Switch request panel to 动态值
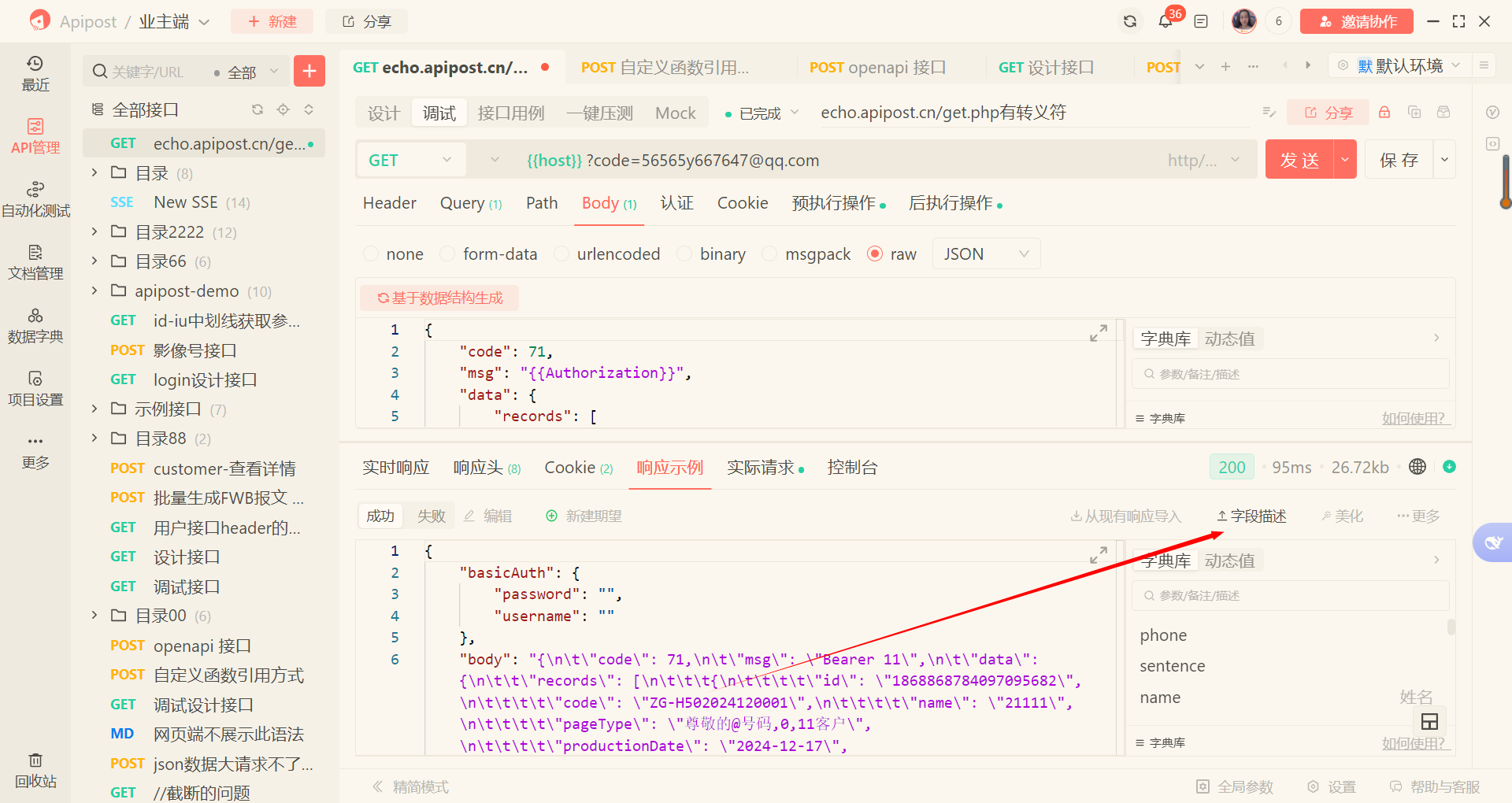The height and width of the screenshot is (803, 1512). coord(1230,339)
